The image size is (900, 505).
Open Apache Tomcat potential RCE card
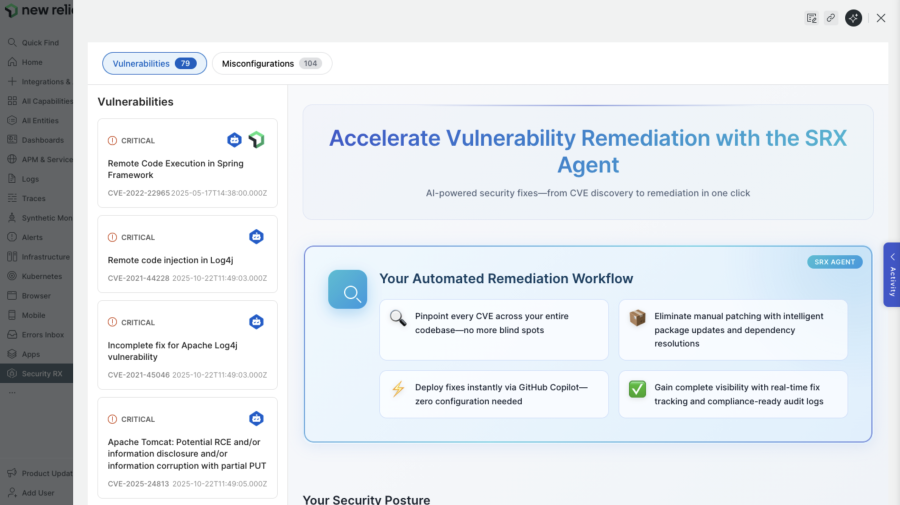pyautogui.click(x=188, y=448)
